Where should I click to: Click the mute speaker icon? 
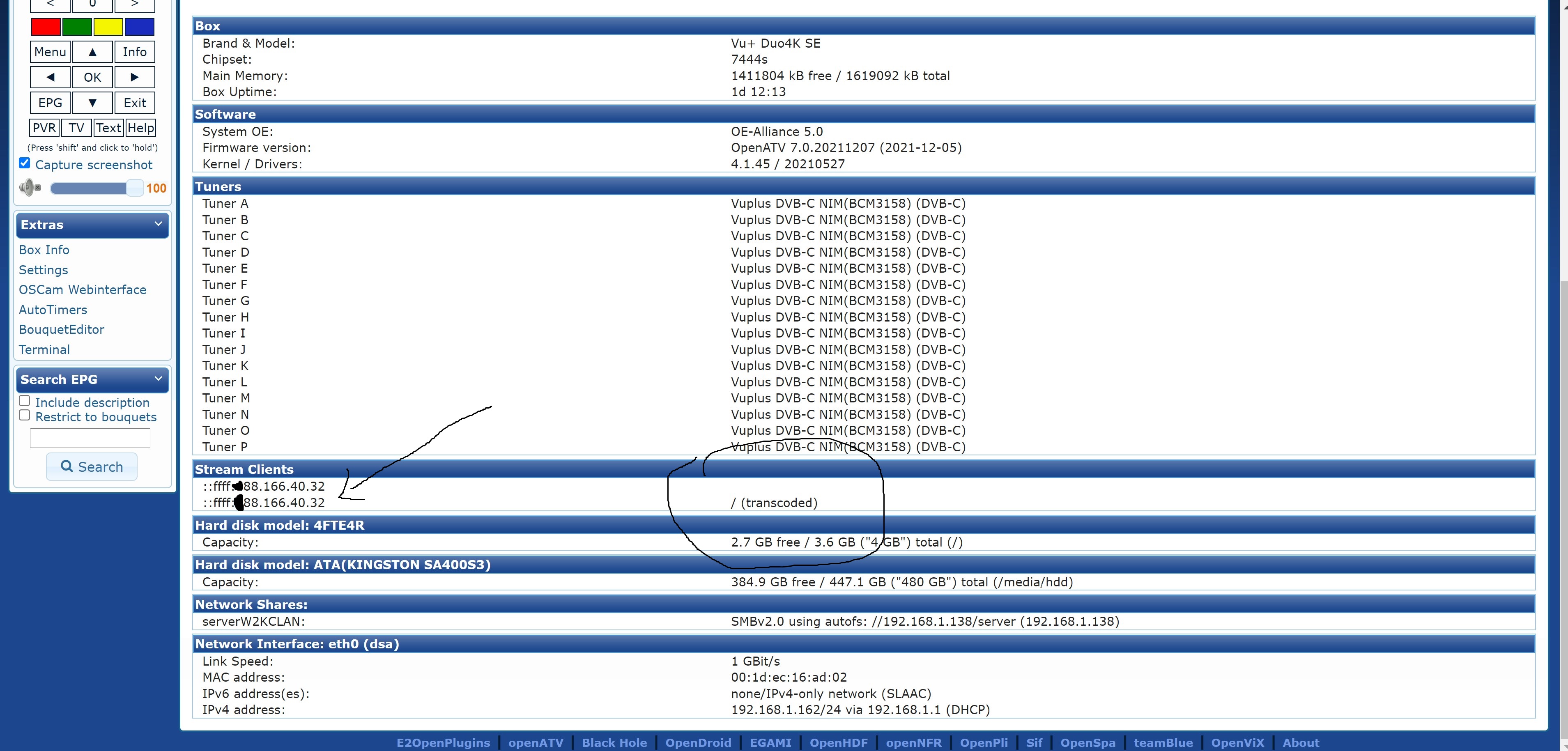point(29,188)
